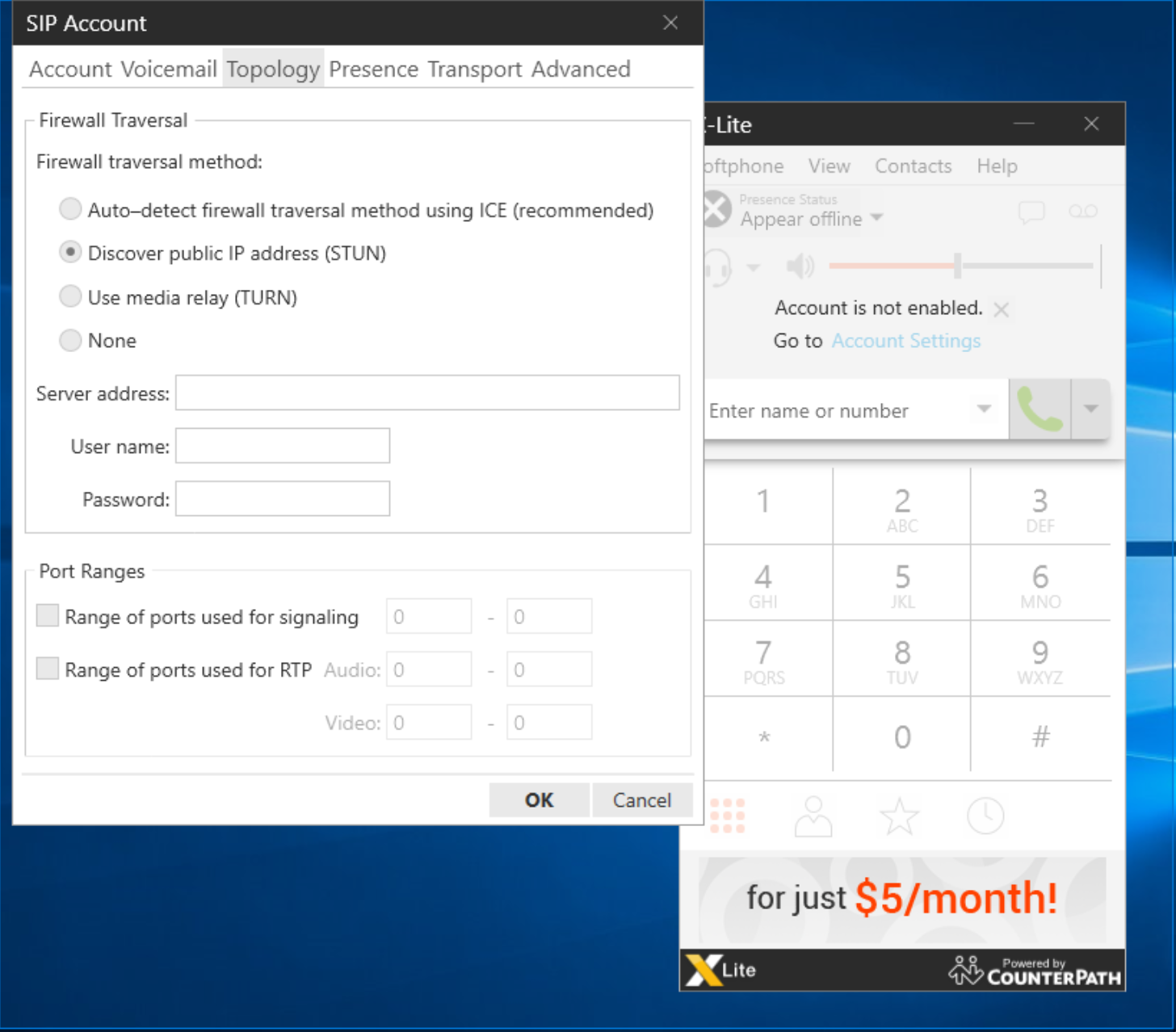Image resolution: width=1176 pixels, height=1032 pixels.
Task: Click the X-Lite logo in footer
Action: click(721, 970)
